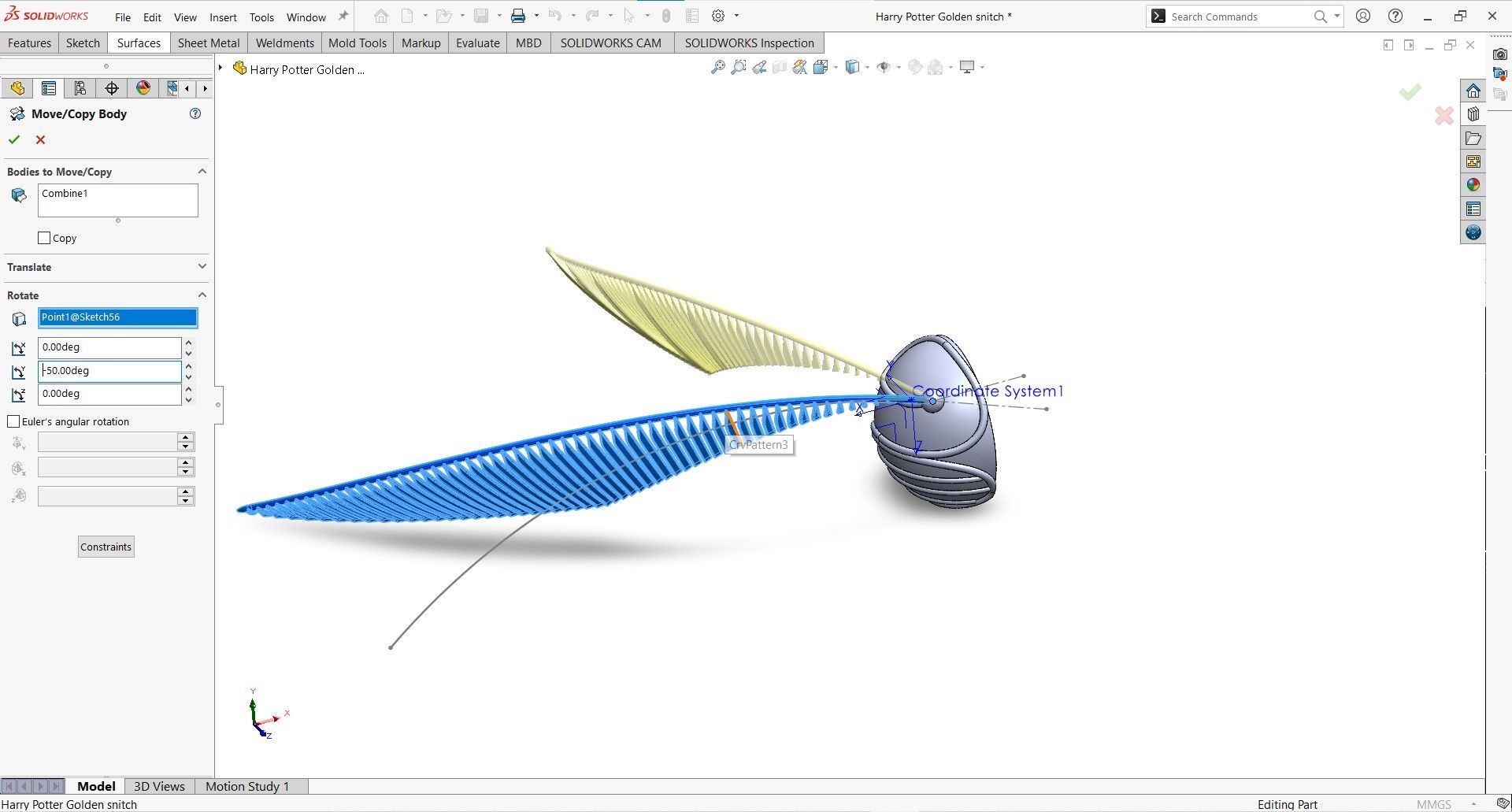The image size is (1512, 812).
Task: Open the Insert menu
Action: 223,17
